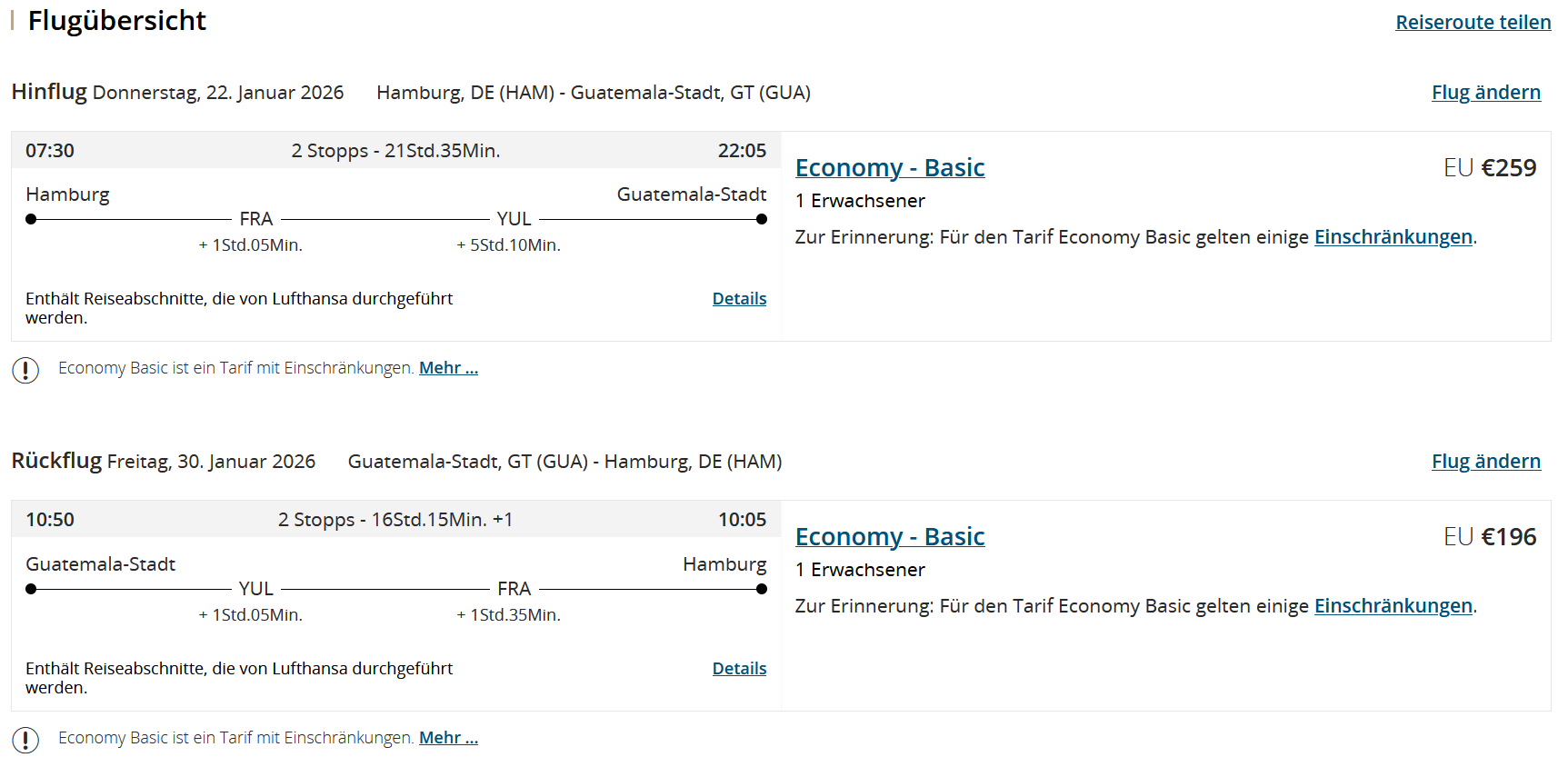Click the YUL stopover on the return route
This screenshot has width=1568, height=767.
[256, 589]
